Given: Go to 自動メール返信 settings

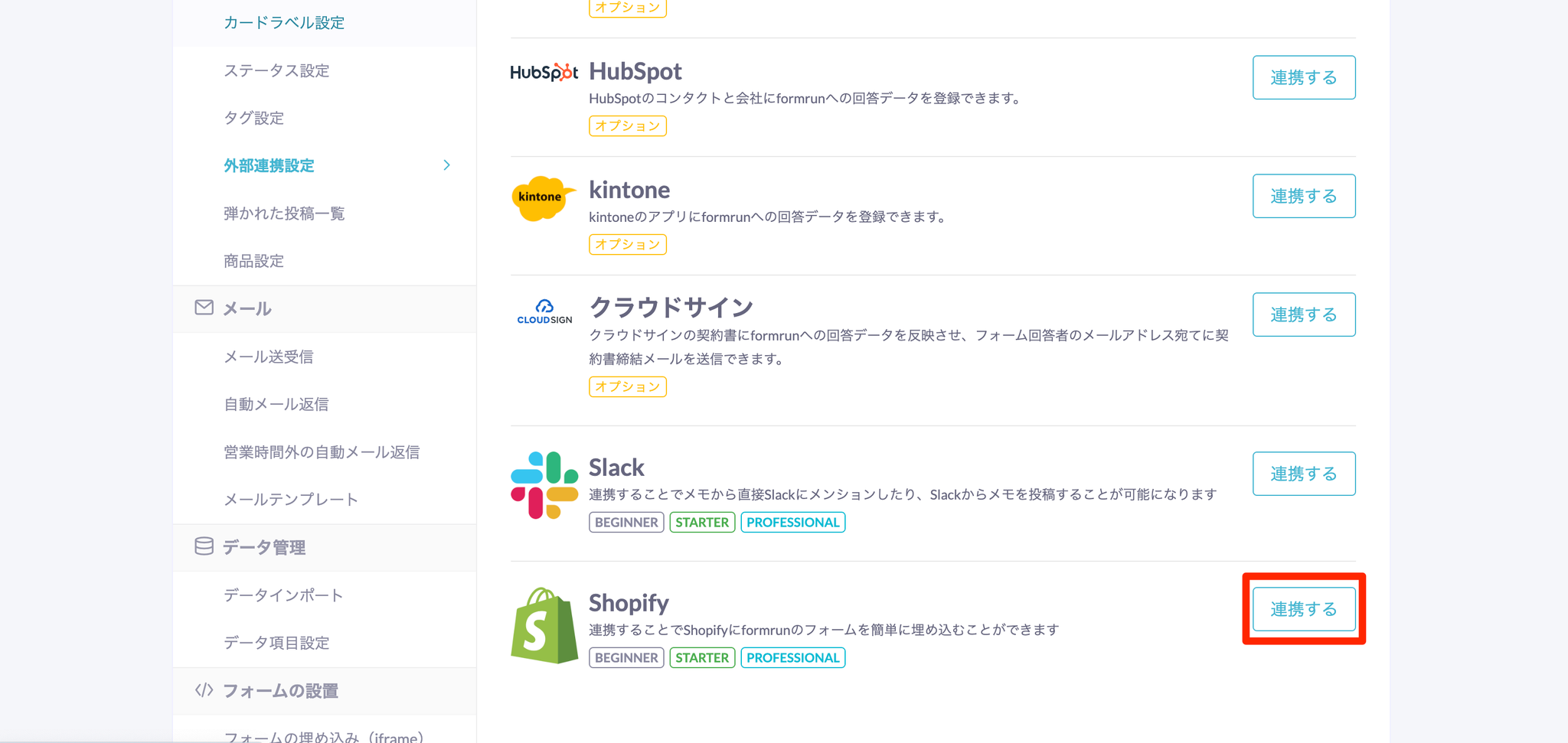Looking at the screenshot, I should point(276,404).
